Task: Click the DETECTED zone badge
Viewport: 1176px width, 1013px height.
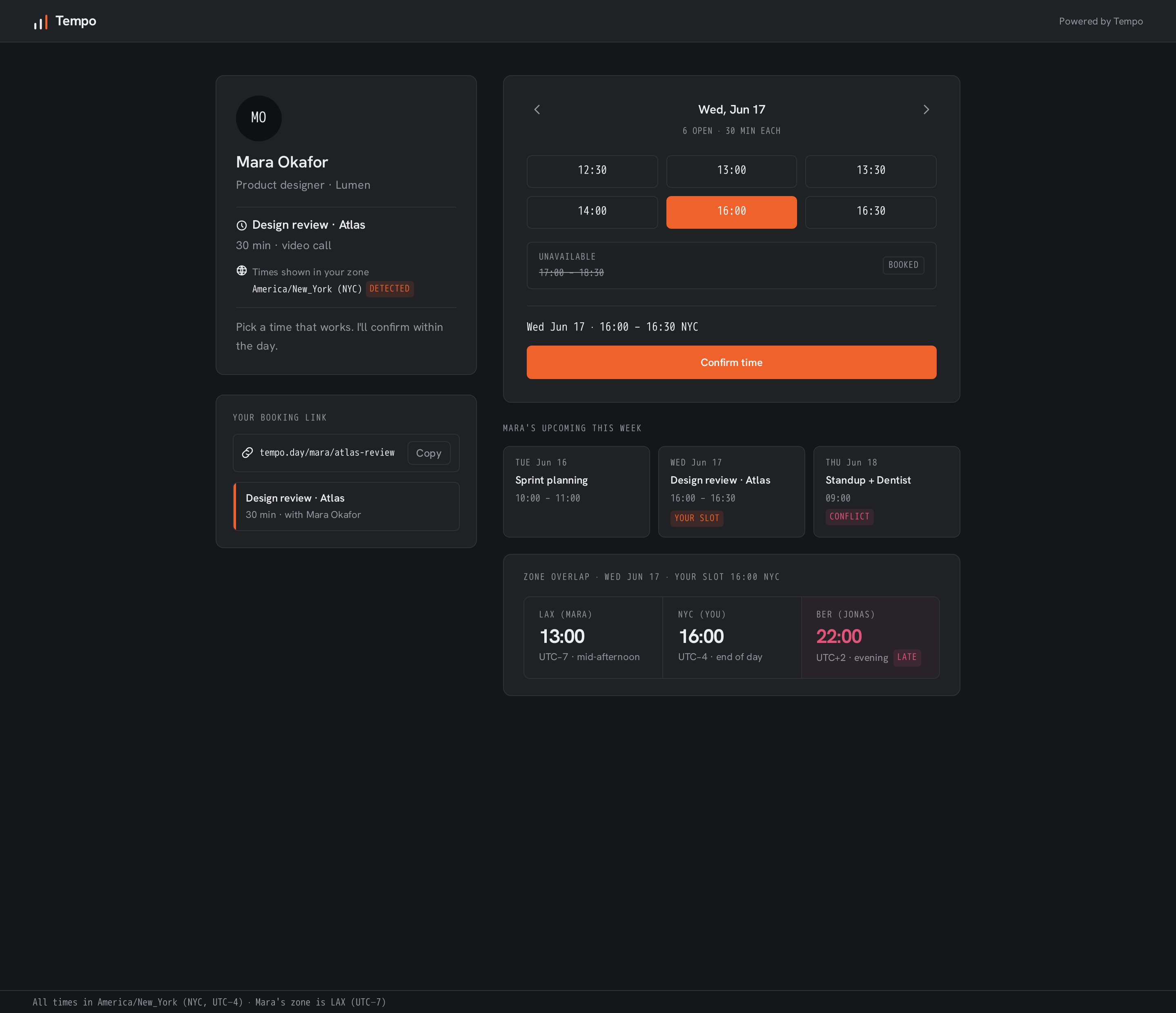Action: coord(390,288)
